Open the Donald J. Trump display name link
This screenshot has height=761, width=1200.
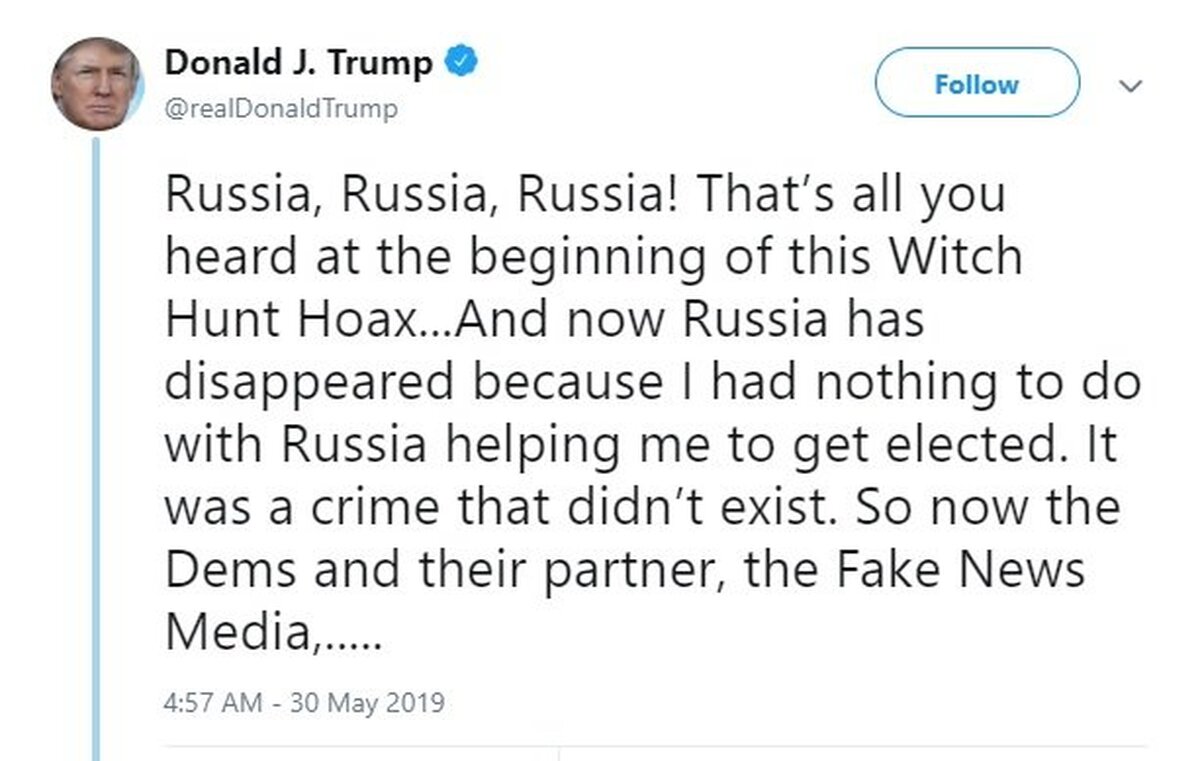[299, 63]
